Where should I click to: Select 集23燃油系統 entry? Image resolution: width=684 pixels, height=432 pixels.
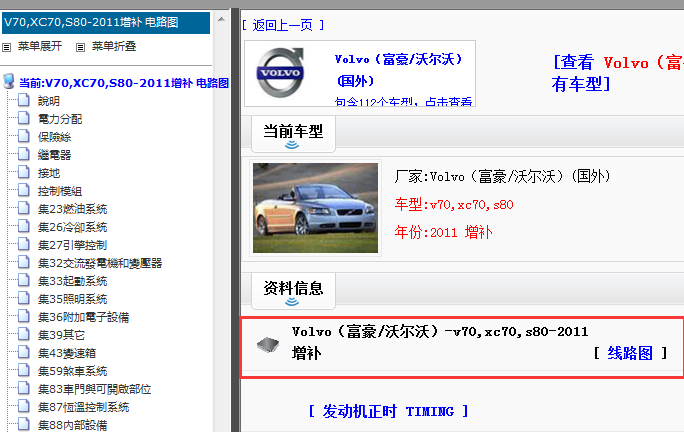coord(72,209)
